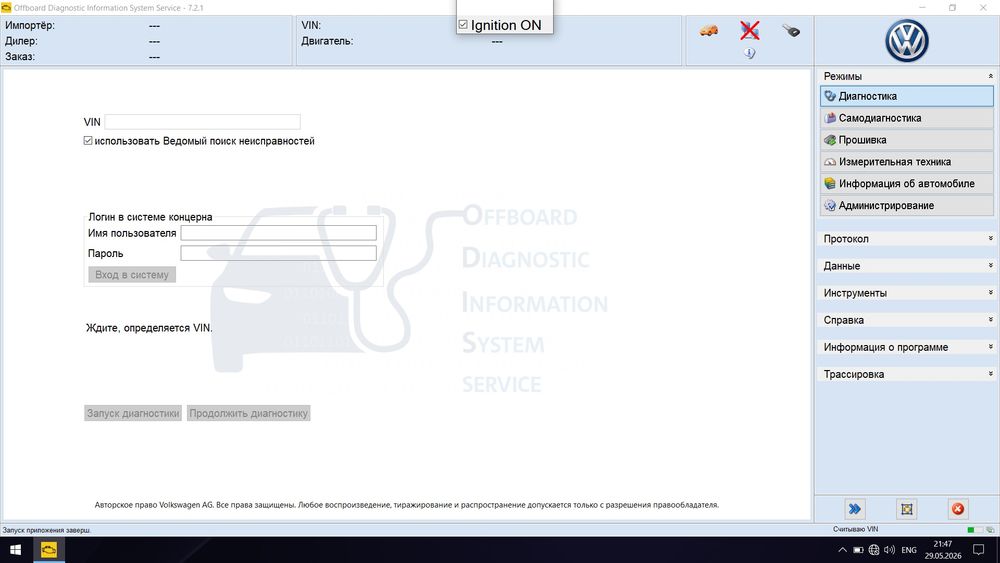The image size is (1000, 563).
Task: Click the clock showing 21:47
Action: click(x=943, y=544)
